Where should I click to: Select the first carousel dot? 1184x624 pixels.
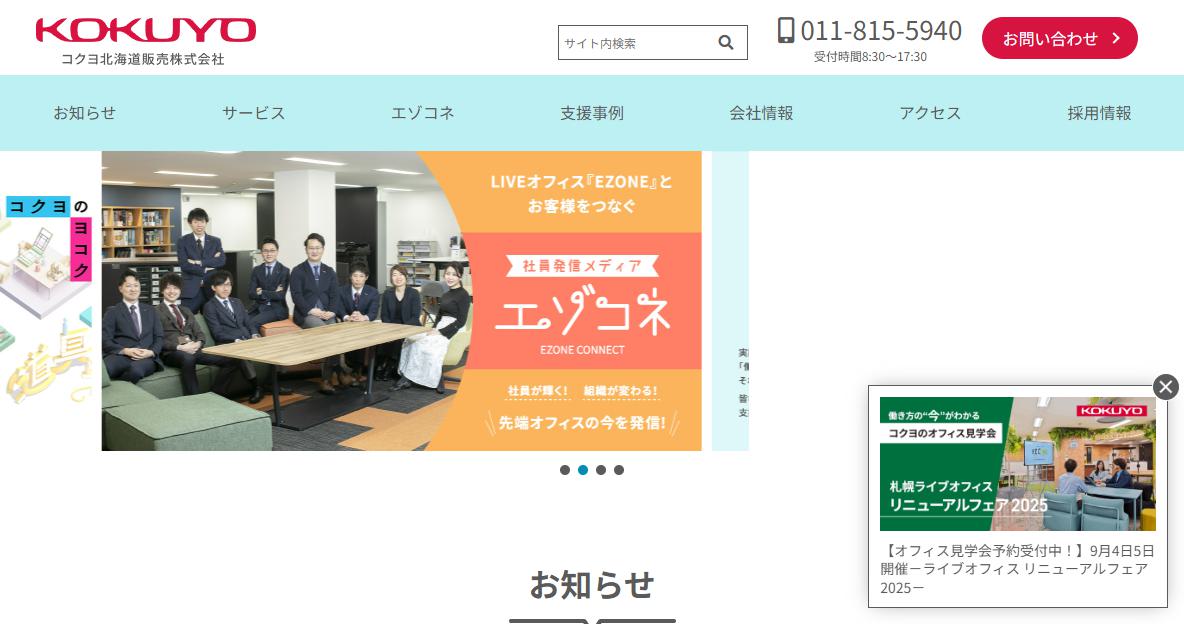coord(565,470)
